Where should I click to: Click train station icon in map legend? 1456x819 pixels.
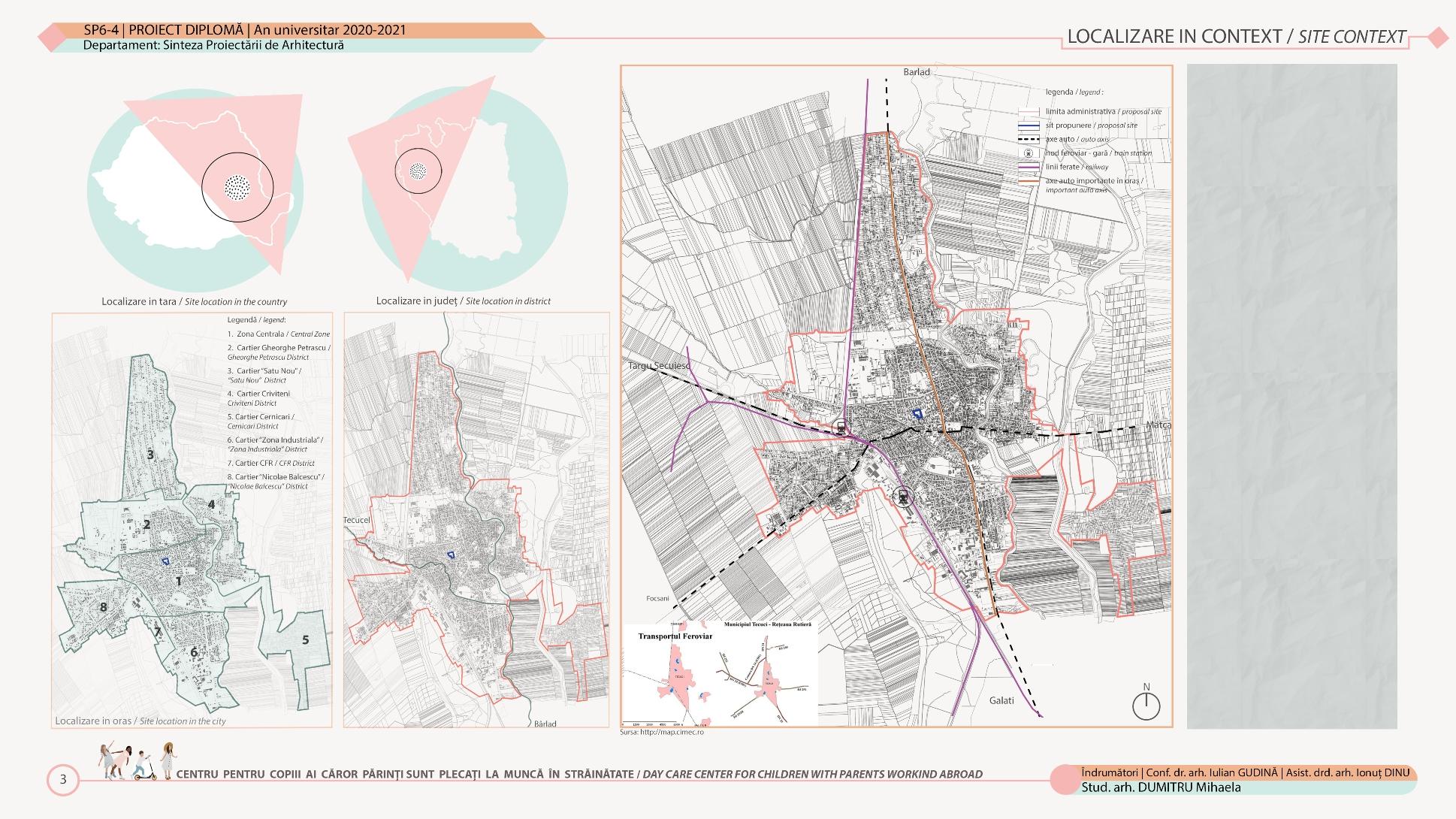[x=1029, y=153]
